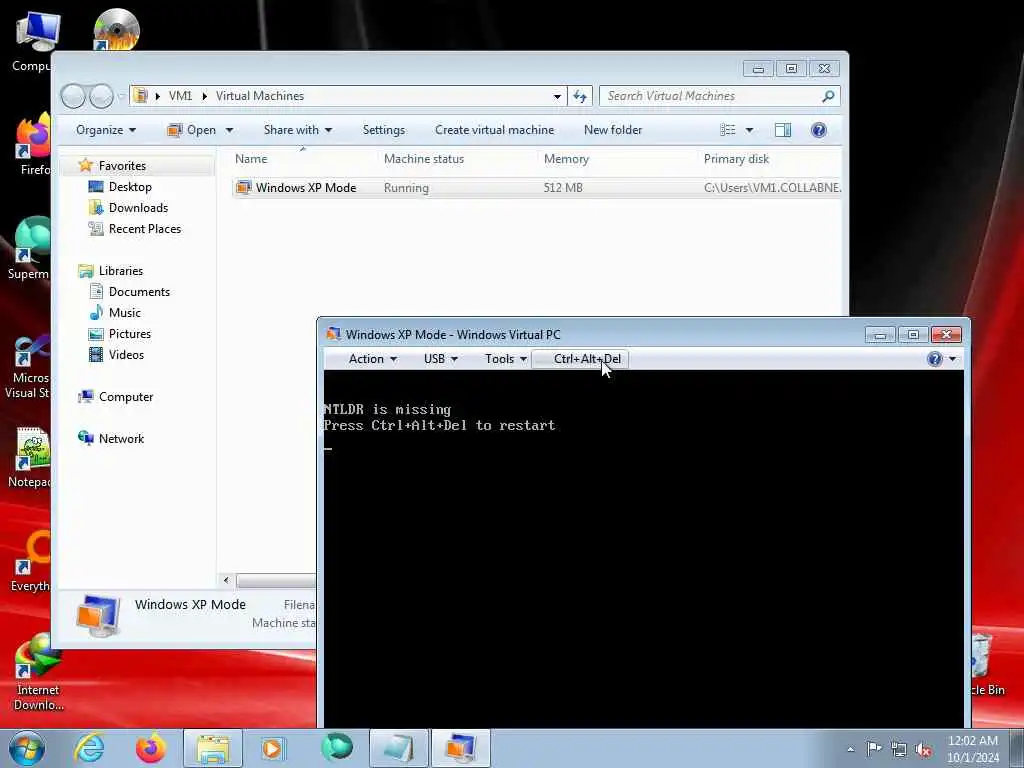Open the Music library
This screenshot has width=1024, height=768.
point(124,313)
